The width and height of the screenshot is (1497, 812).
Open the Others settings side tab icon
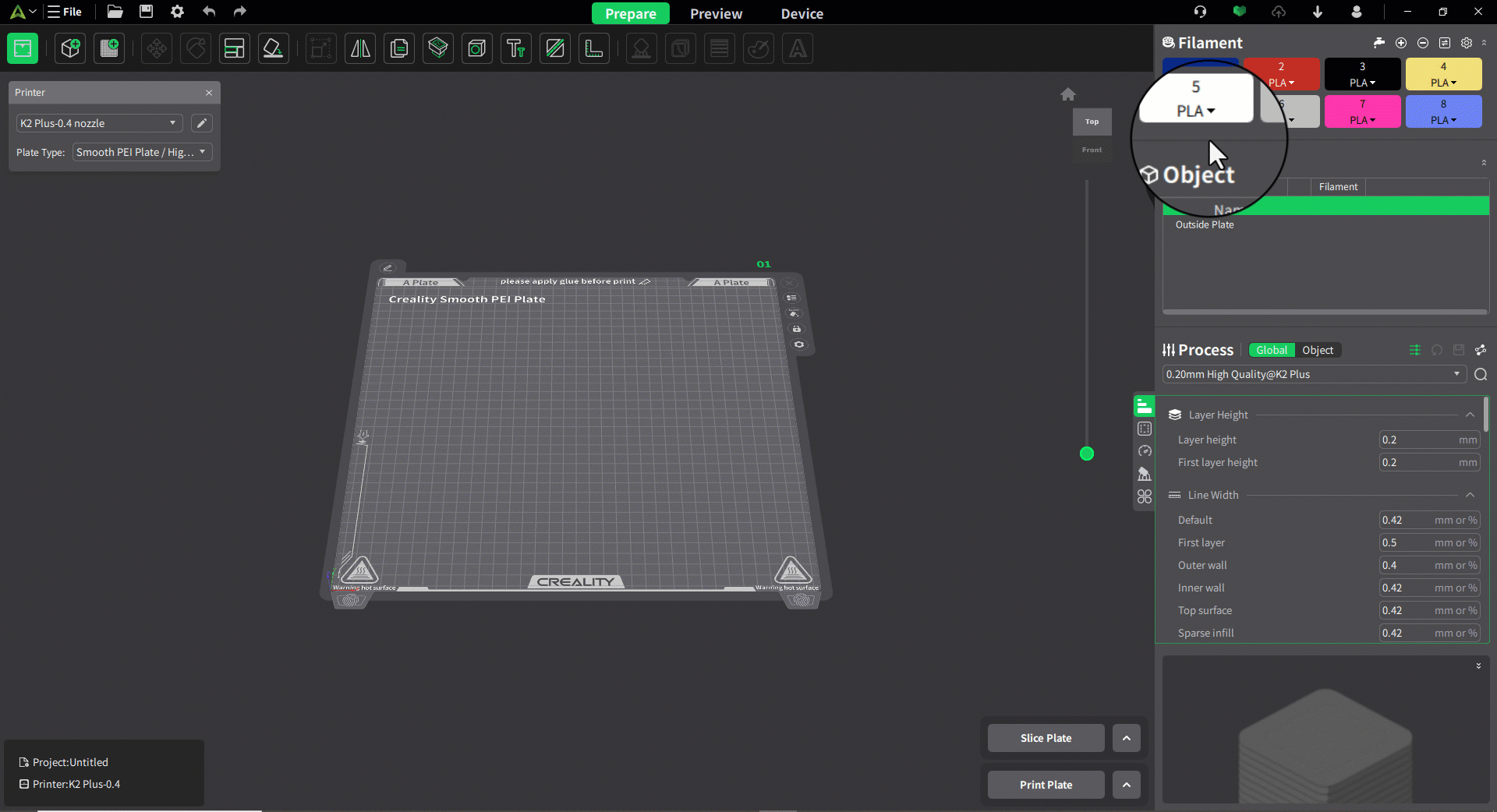pyautogui.click(x=1145, y=496)
